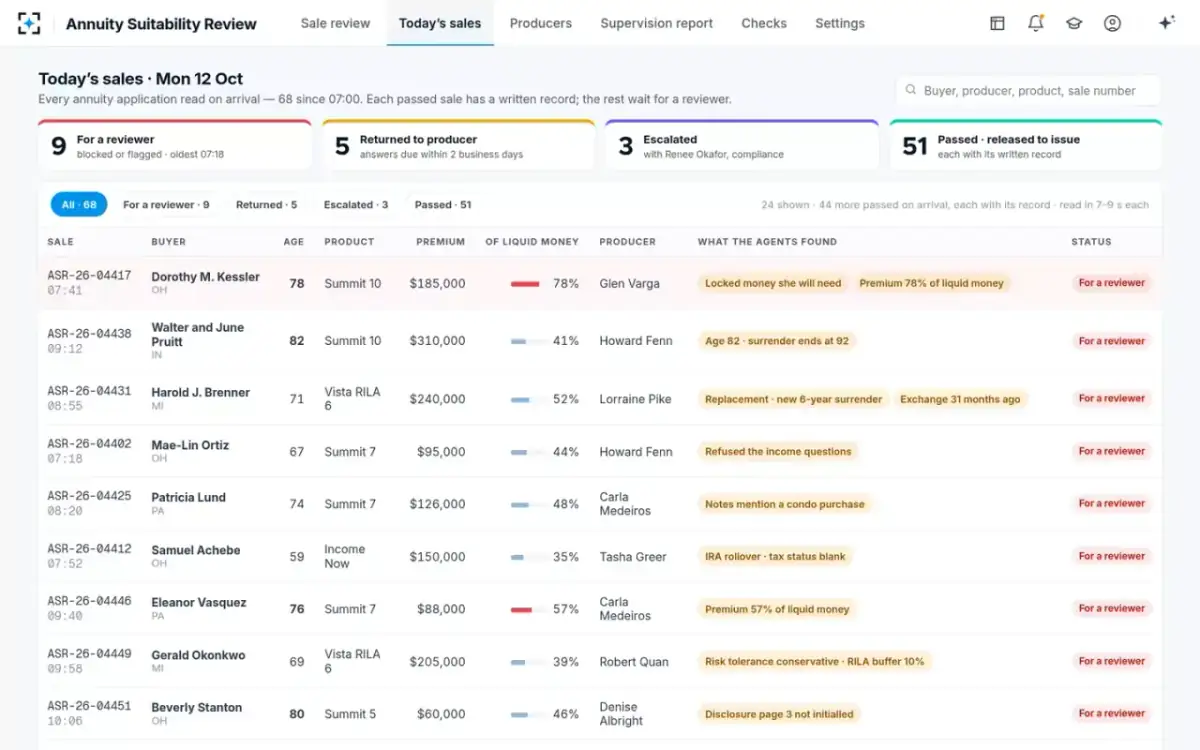Image resolution: width=1200 pixels, height=750 pixels.
Task: Click producer Lorraine Pike
Action: click(x=635, y=399)
